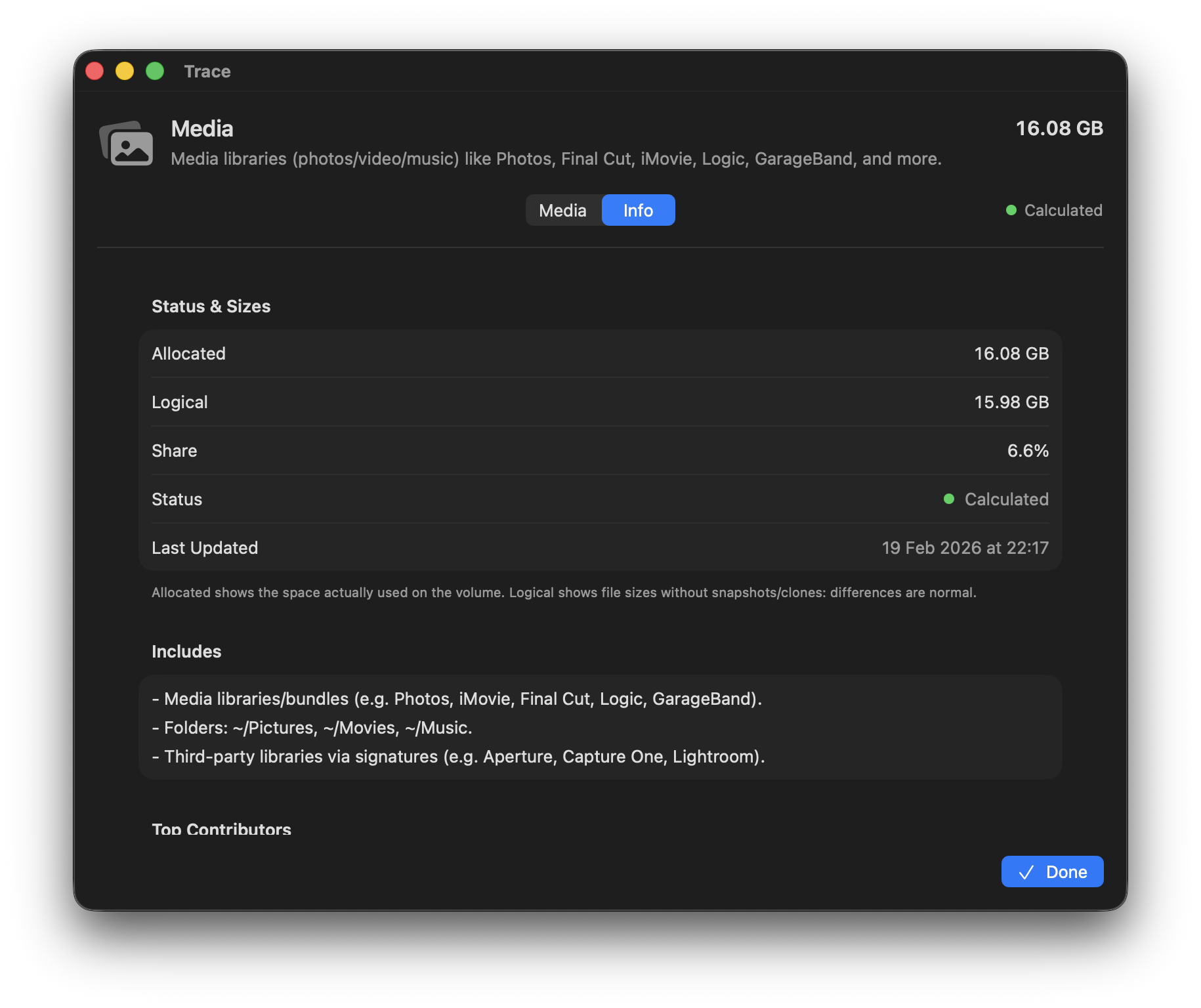Click the Third-party libraries line in Includes
The width and height of the screenshot is (1201, 1008).
458,757
